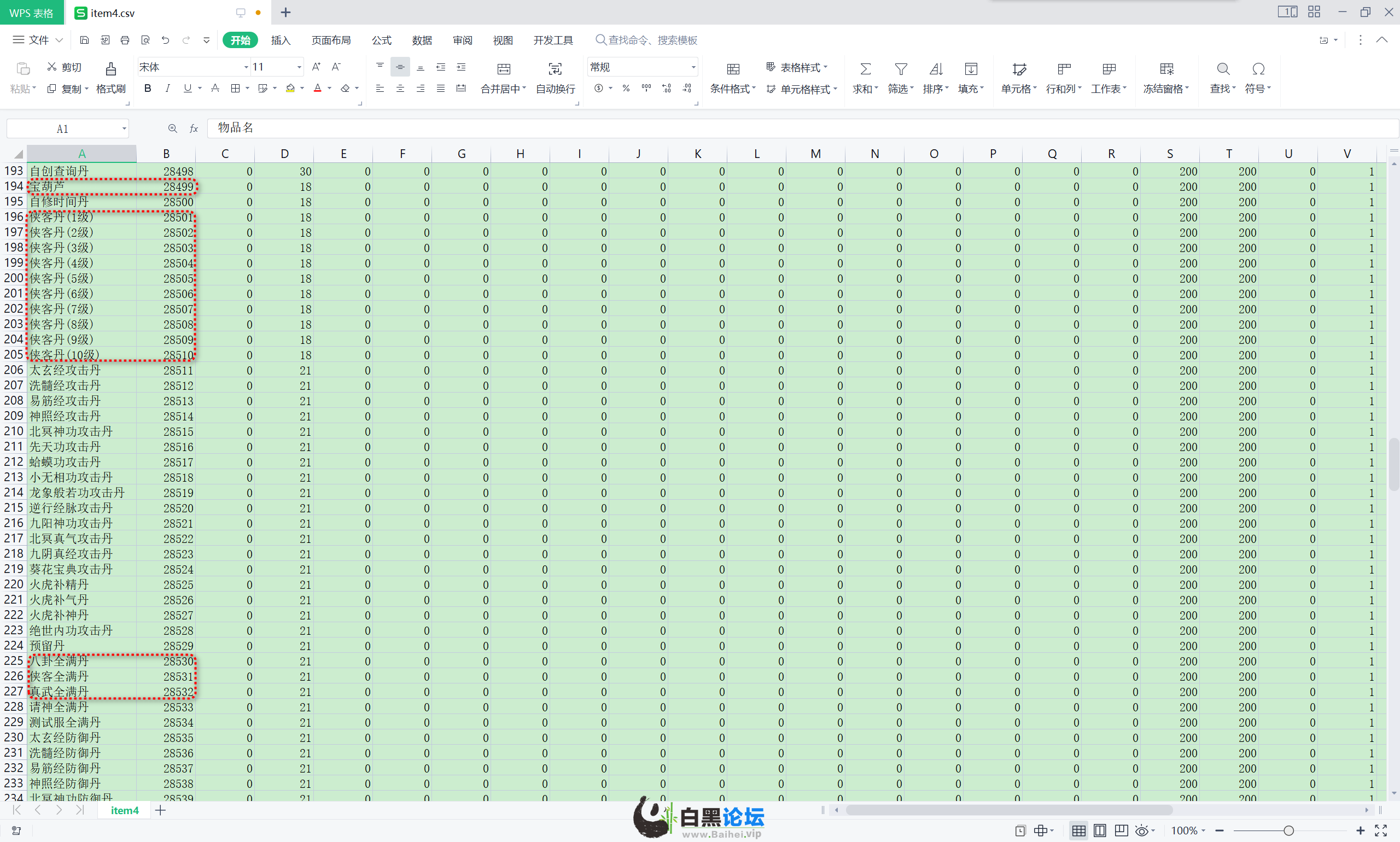Expand the Name Box dropdown
This screenshot has width=1400, height=842.
click(124, 129)
